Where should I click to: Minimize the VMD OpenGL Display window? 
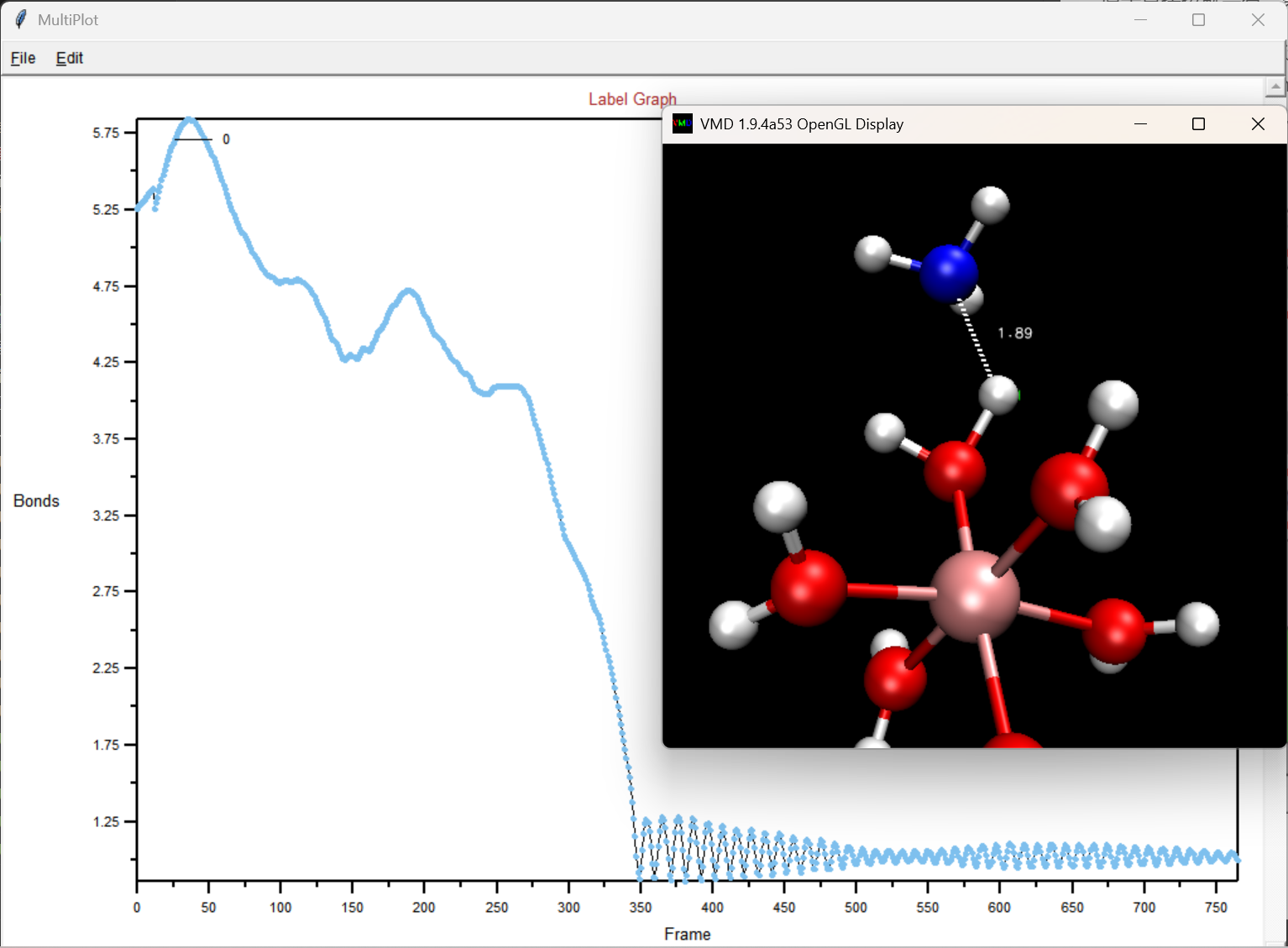1140,124
